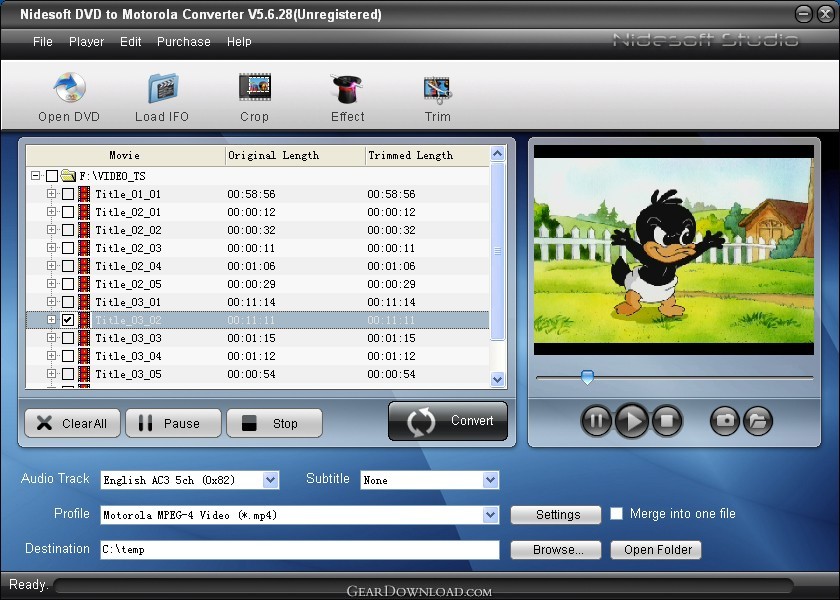Viewport: 840px width, 600px height.
Task: Click the Destination path field
Action: 299,550
